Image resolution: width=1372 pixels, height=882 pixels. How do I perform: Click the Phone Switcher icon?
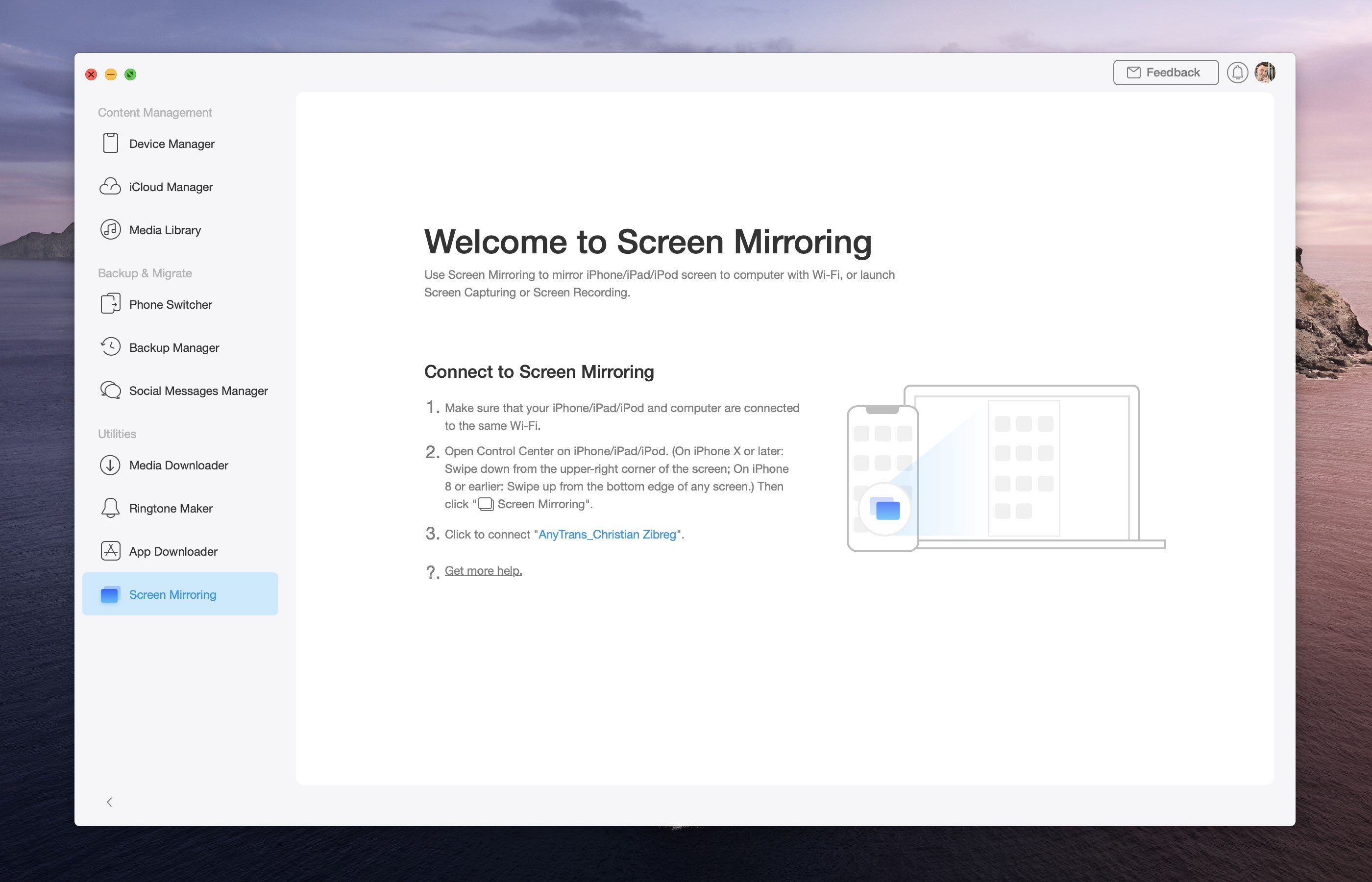tap(111, 303)
